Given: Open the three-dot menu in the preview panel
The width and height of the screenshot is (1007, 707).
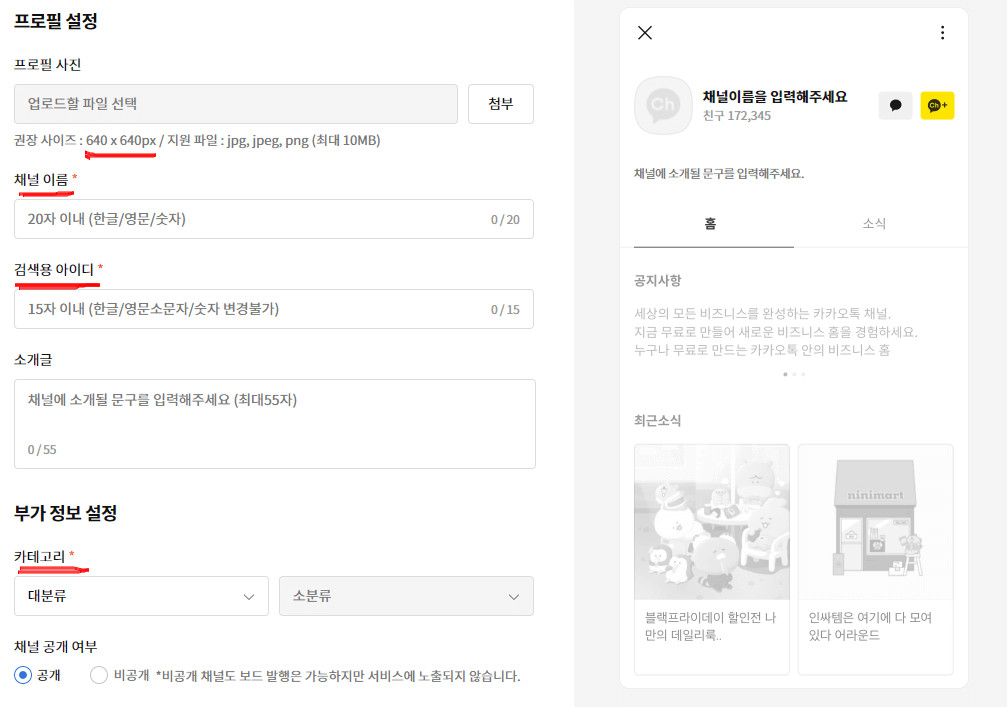Looking at the screenshot, I should coord(941,33).
